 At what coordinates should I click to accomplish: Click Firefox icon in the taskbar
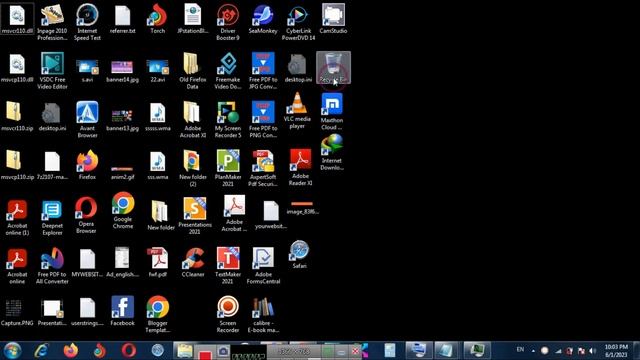point(71,351)
